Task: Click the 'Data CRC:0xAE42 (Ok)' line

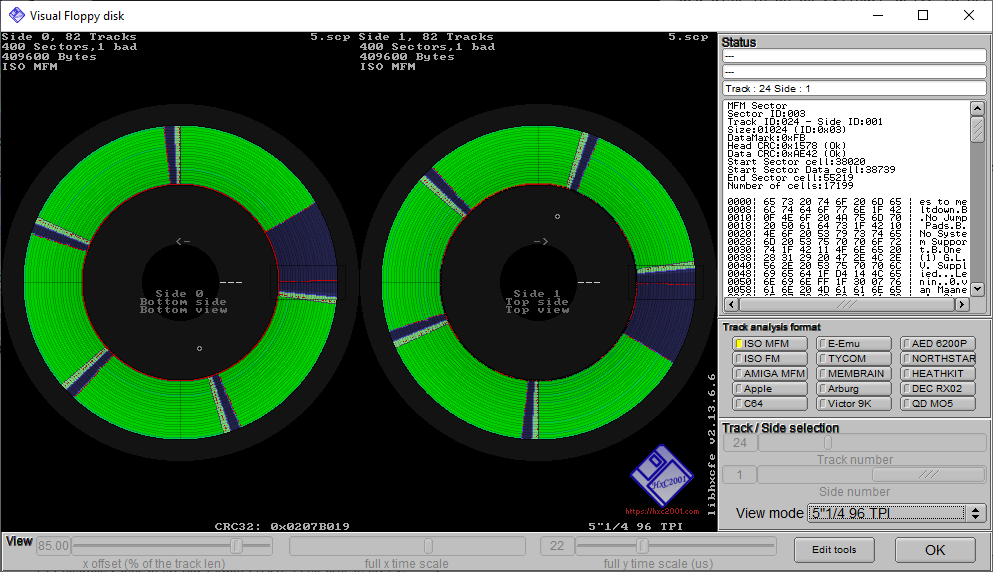Action: click(787, 154)
